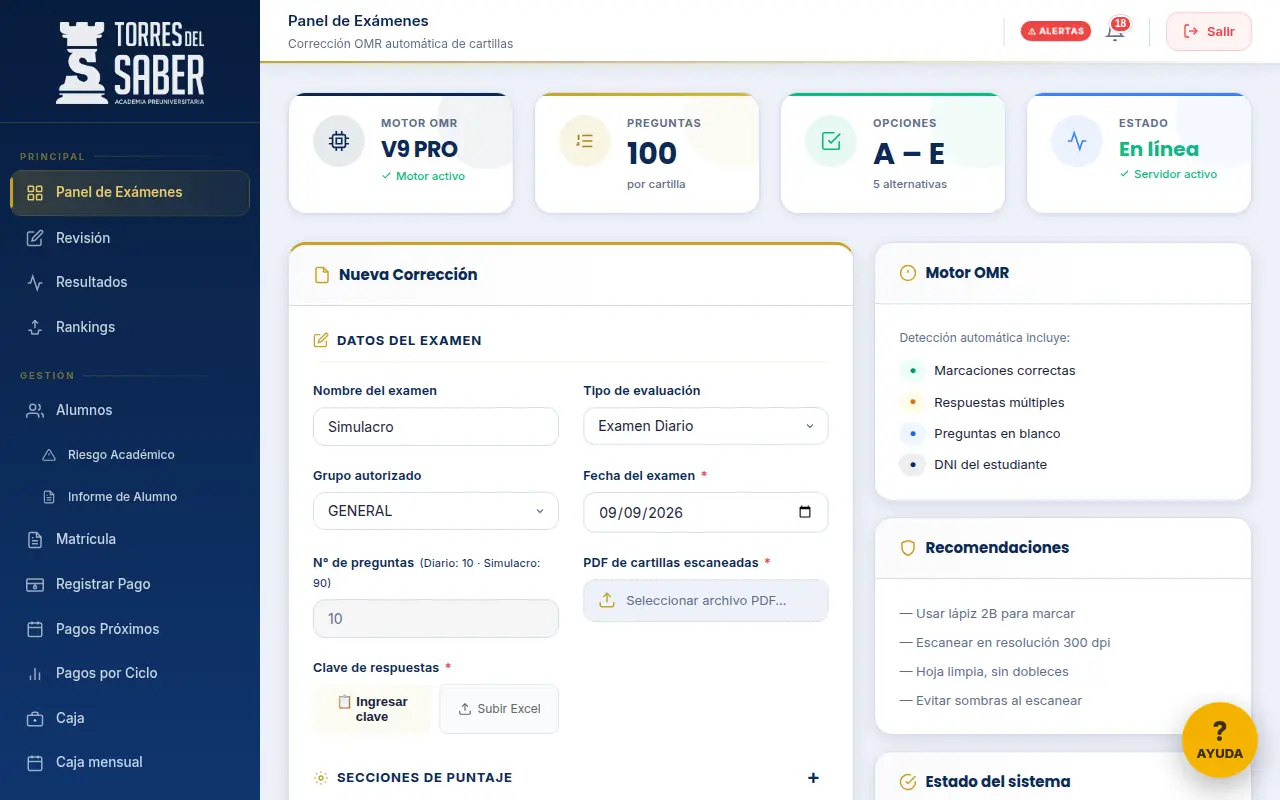Click the Alumnos people icon in sidebar
1280x800 pixels.
click(35, 410)
